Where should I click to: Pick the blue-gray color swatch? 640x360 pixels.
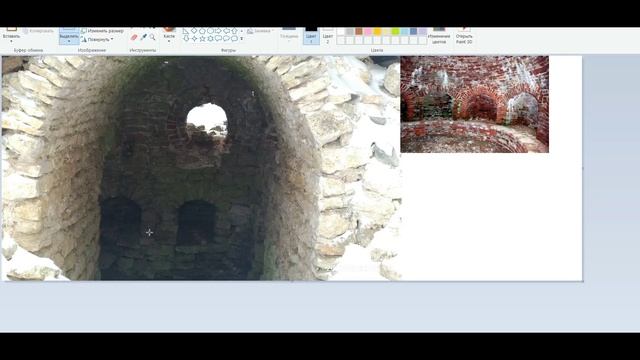pyautogui.click(x=413, y=31)
